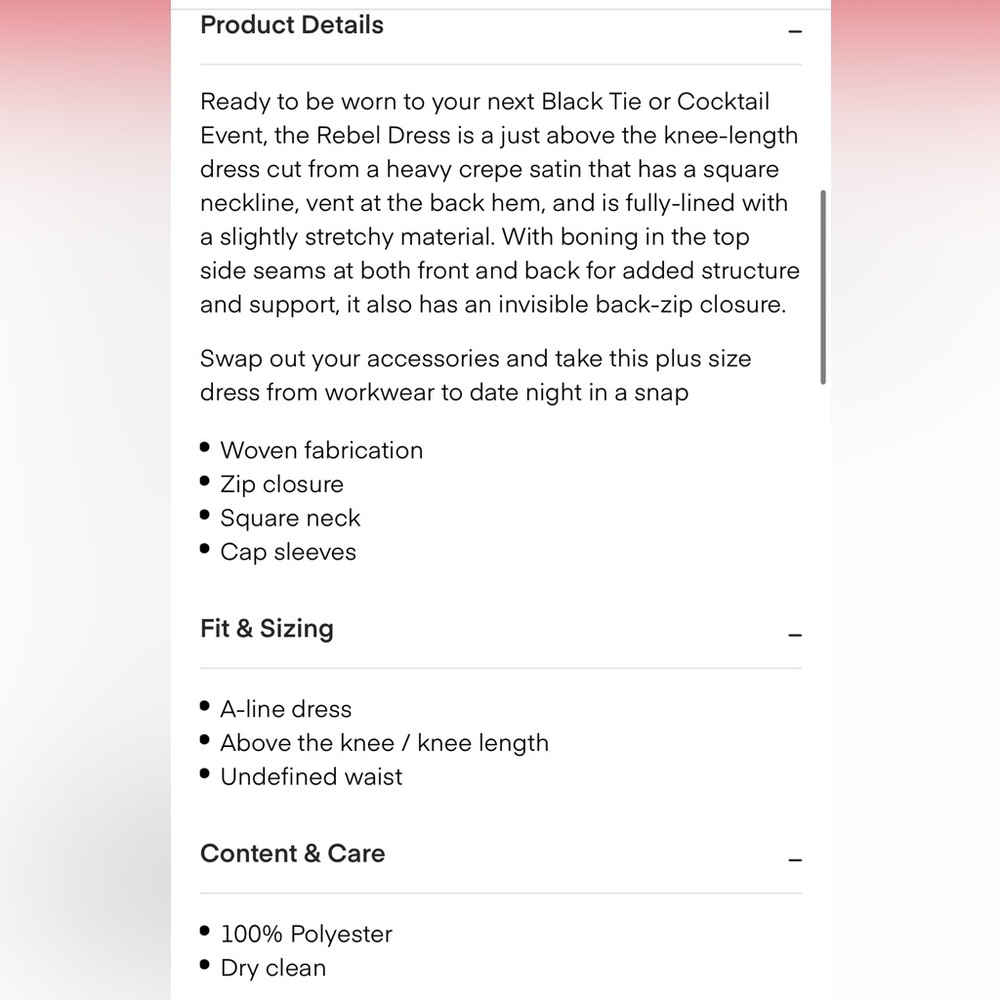The image size is (1000, 1000).
Task: Select the Square neck detail
Action: click(x=290, y=518)
